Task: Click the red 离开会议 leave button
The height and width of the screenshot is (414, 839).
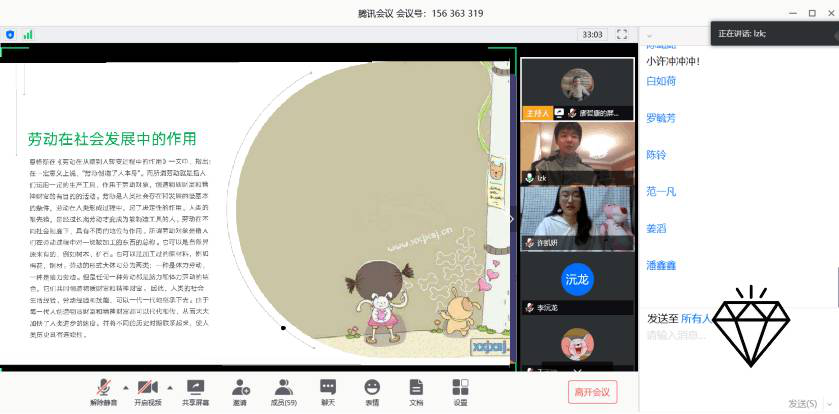Action: coord(594,390)
